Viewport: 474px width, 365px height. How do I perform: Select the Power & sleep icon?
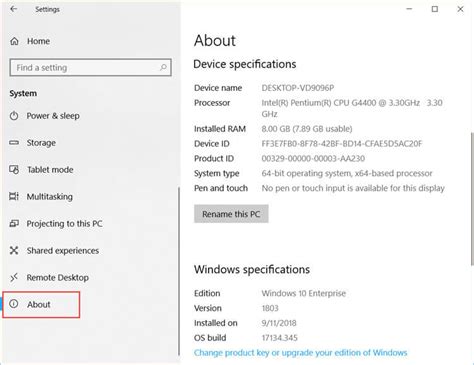(14, 116)
